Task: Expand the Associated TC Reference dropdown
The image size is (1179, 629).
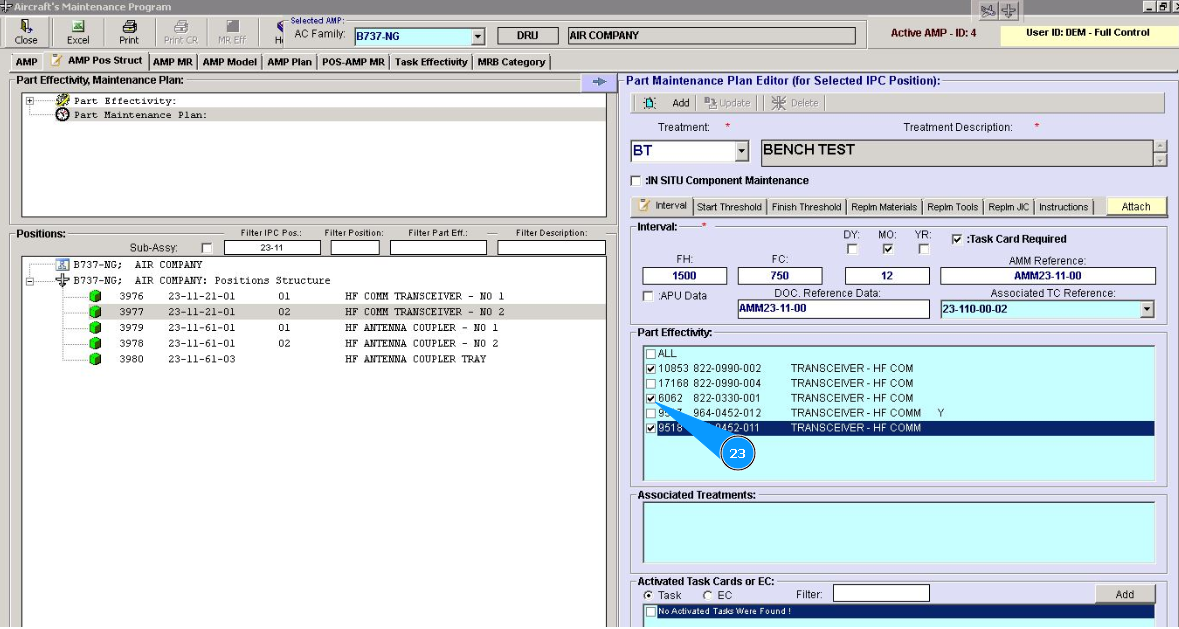Action: point(1146,310)
